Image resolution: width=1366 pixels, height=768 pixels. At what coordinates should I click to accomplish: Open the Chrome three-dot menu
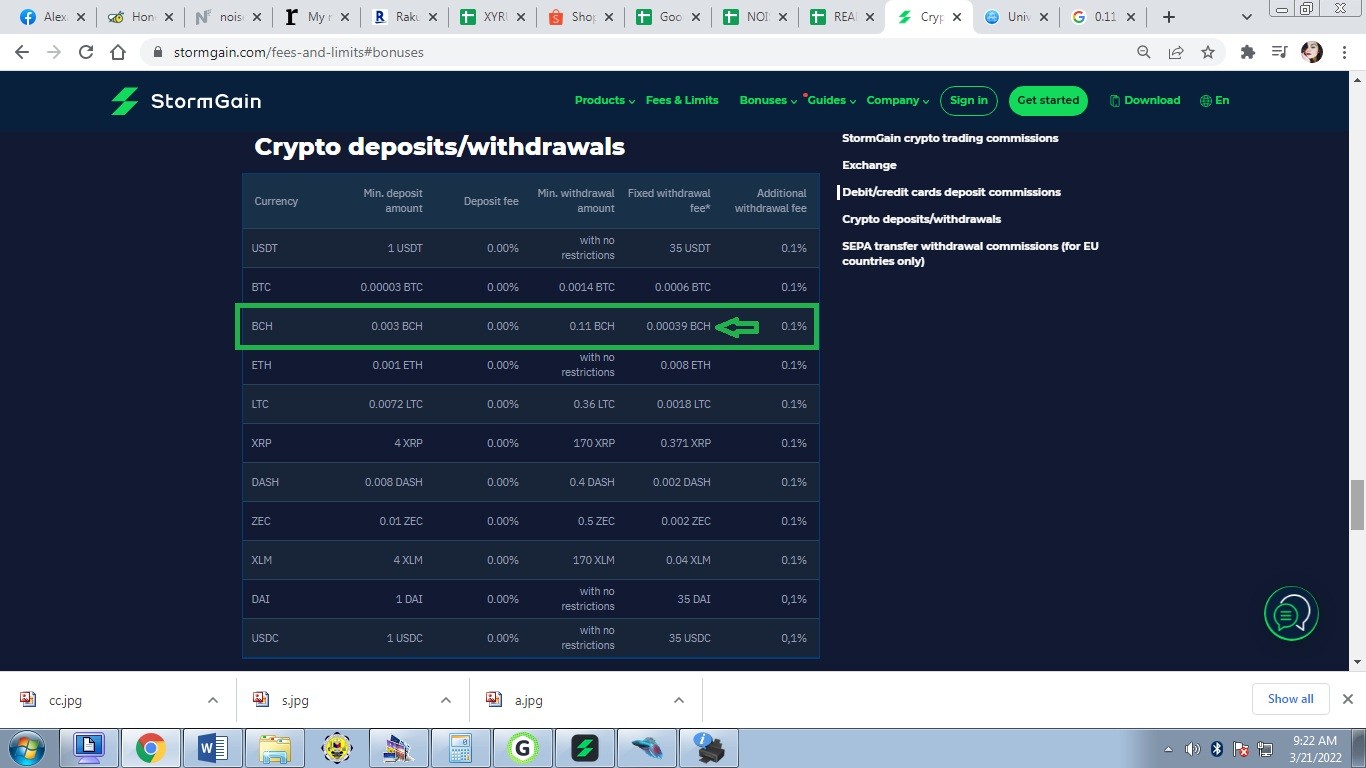(x=1343, y=52)
